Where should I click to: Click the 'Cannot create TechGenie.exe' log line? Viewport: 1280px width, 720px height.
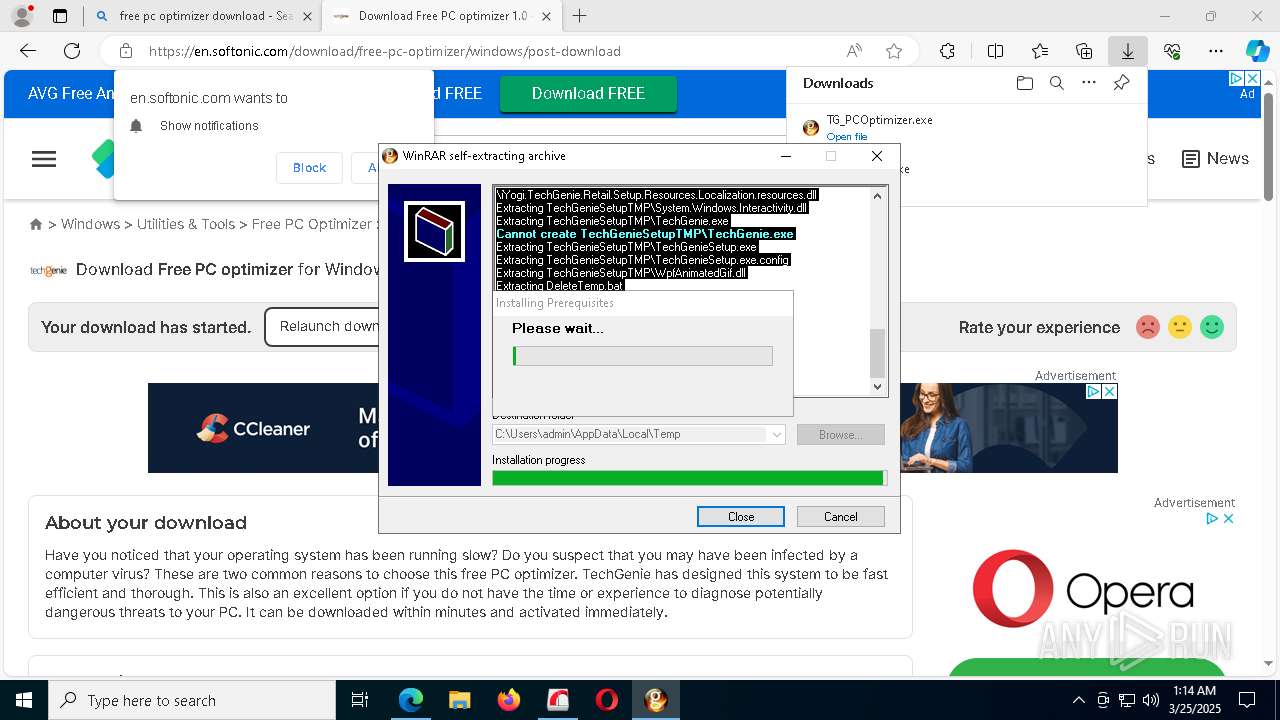point(645,234)
